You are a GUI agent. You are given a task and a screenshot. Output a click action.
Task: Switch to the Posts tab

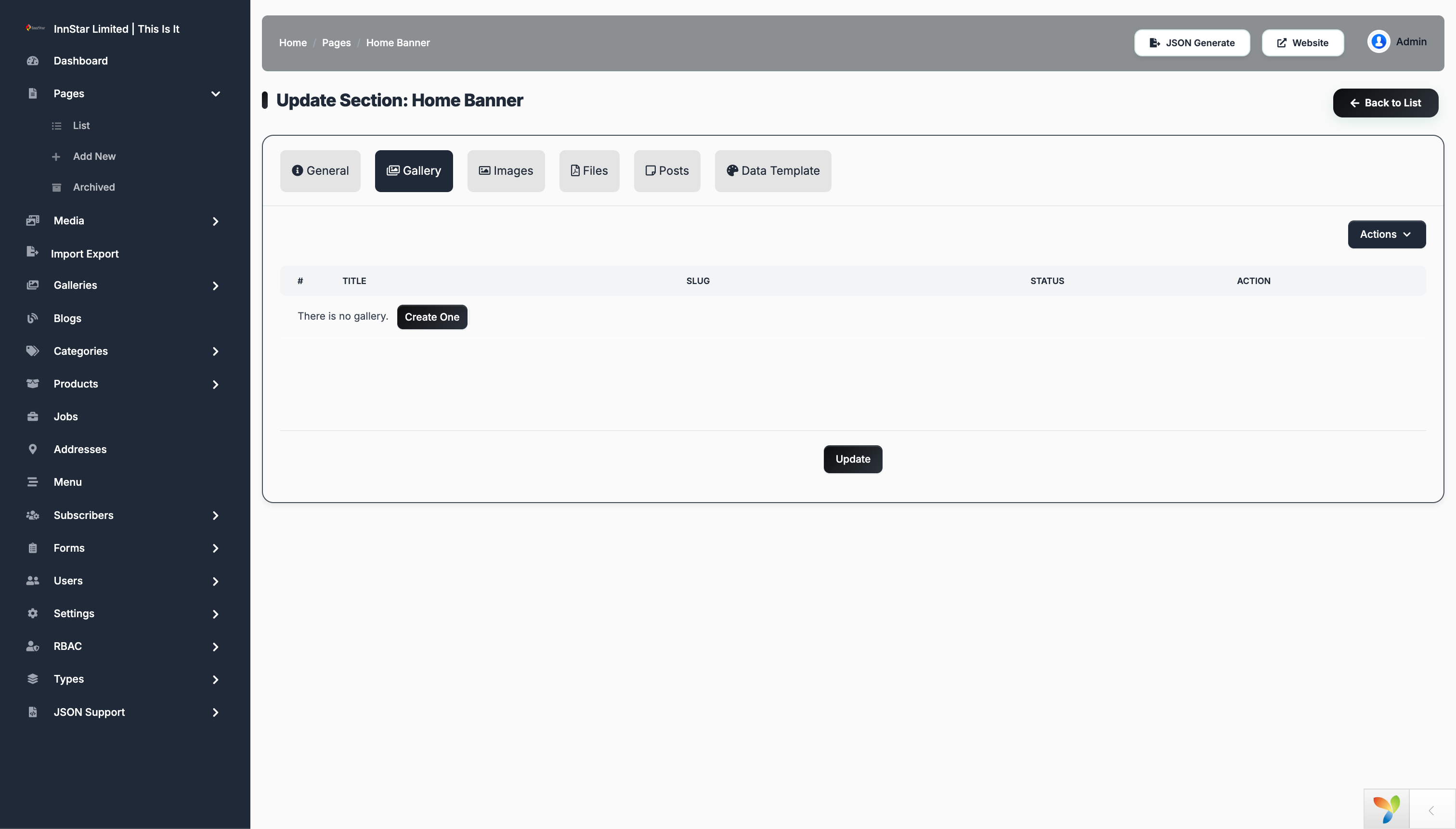tap(667, 171)
